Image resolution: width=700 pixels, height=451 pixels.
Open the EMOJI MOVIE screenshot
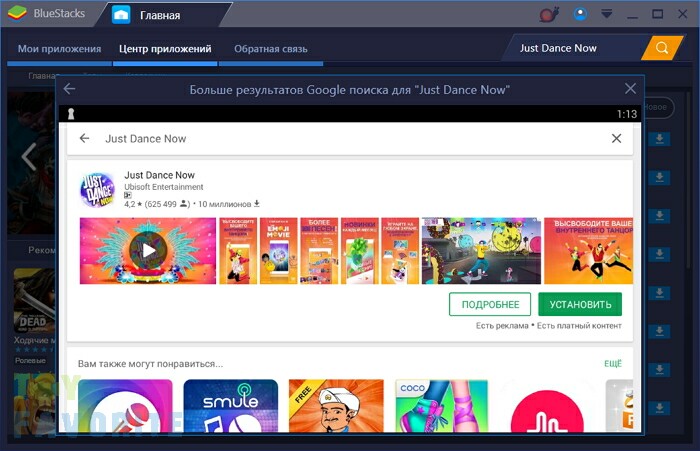(279, 251)
